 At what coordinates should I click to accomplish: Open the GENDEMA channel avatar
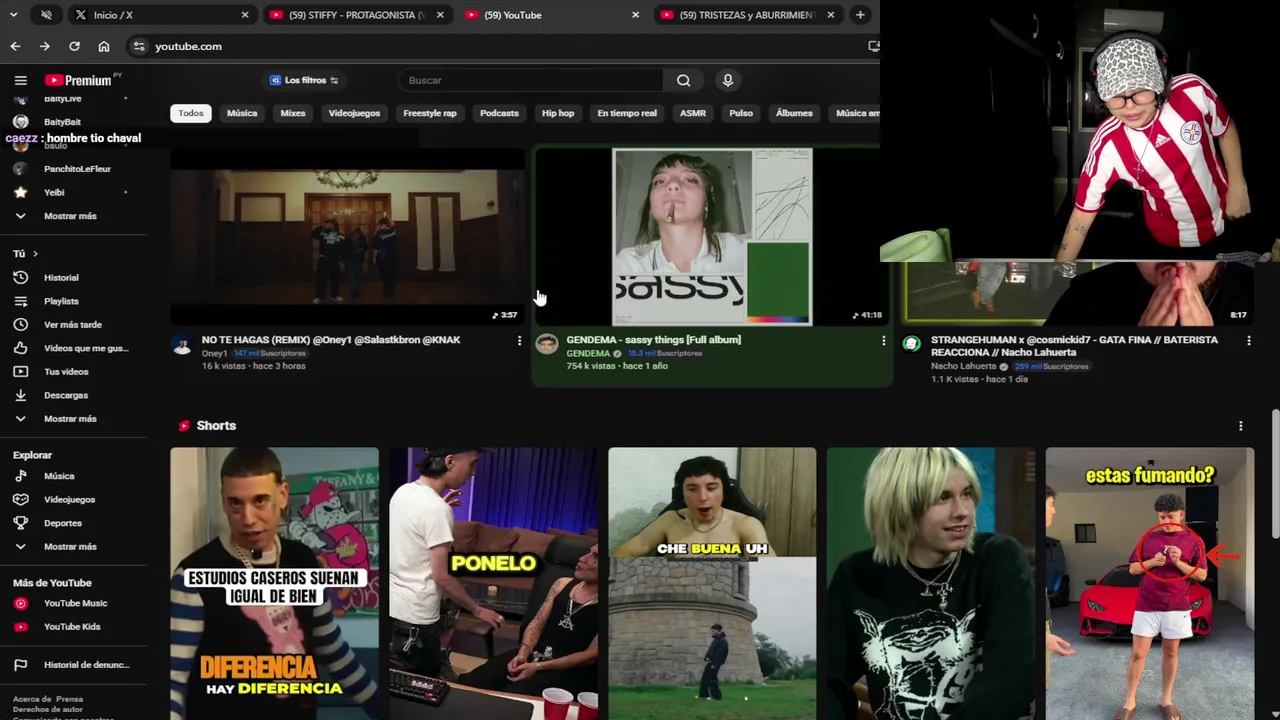546,345
